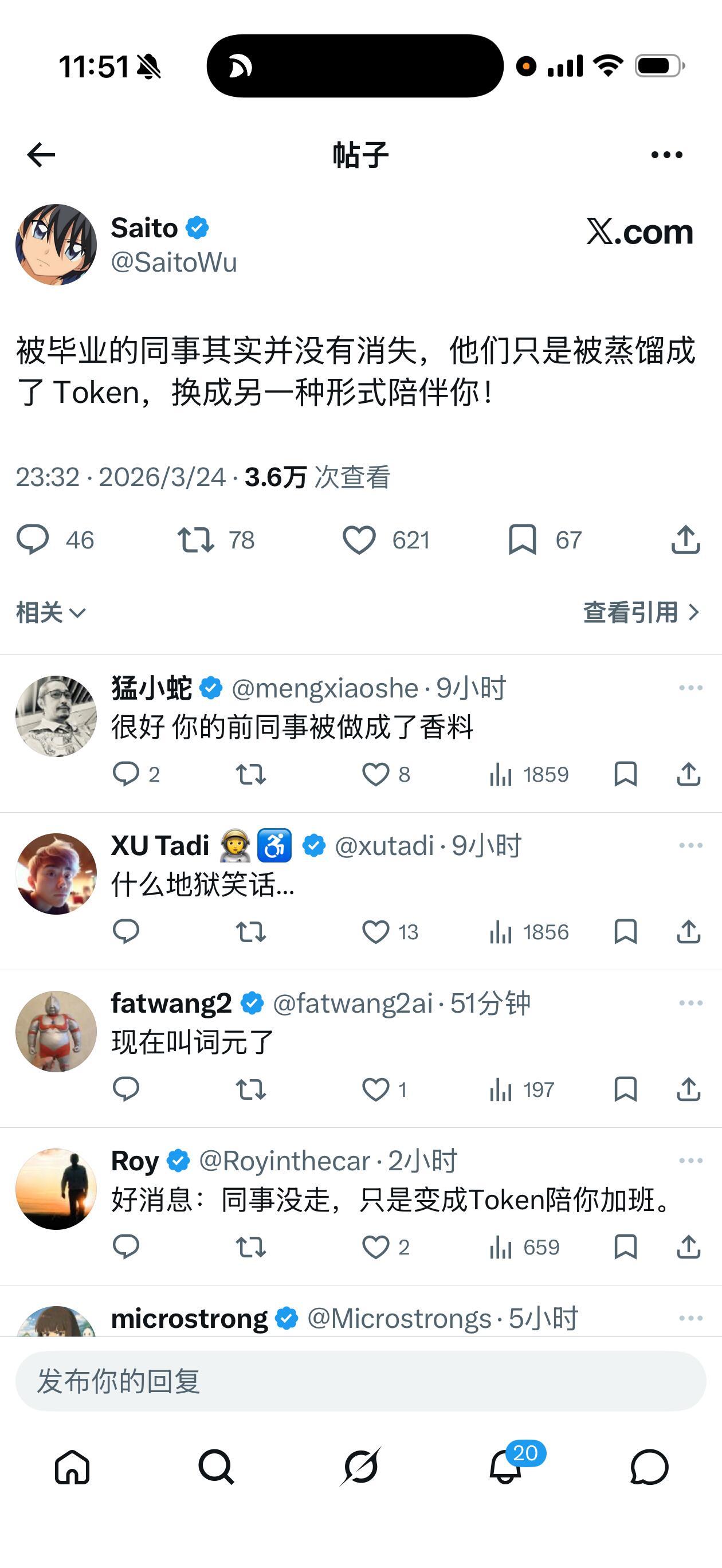Open the 相关 sort dropdown
This screenshot has width=722, height=1568.
tap(49, 613)
